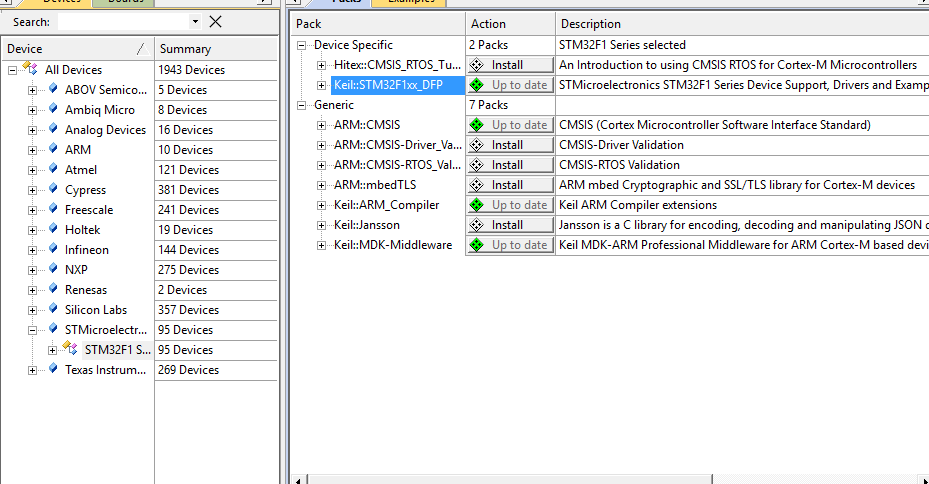This screenshot has width=929, height=484.
Task: Collapse the STMicroelectronics vendor node
Action: click(33, 330)
